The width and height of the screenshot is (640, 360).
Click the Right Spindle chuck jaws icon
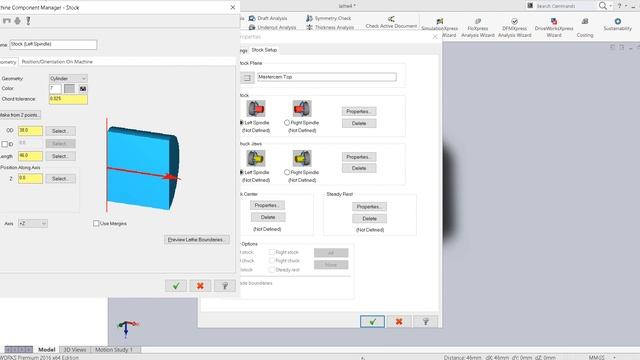[x=302, y=158]
